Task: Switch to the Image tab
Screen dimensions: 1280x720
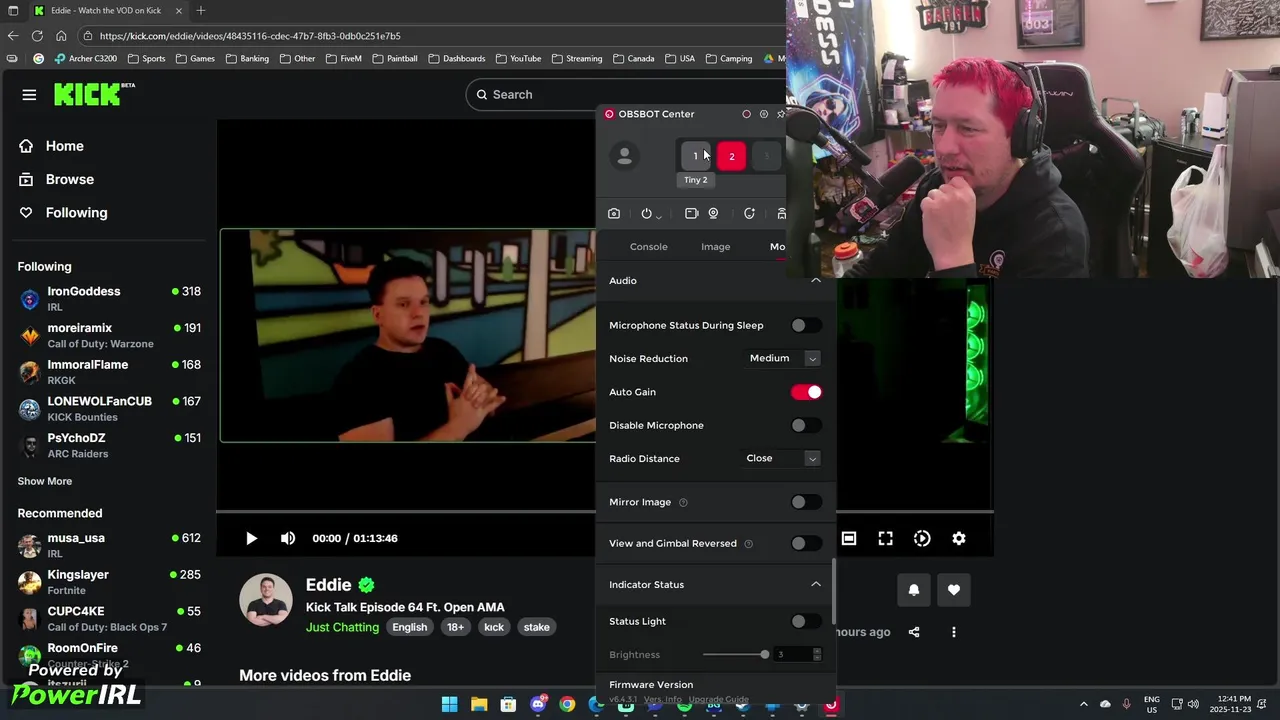Action: coord(715,247)
